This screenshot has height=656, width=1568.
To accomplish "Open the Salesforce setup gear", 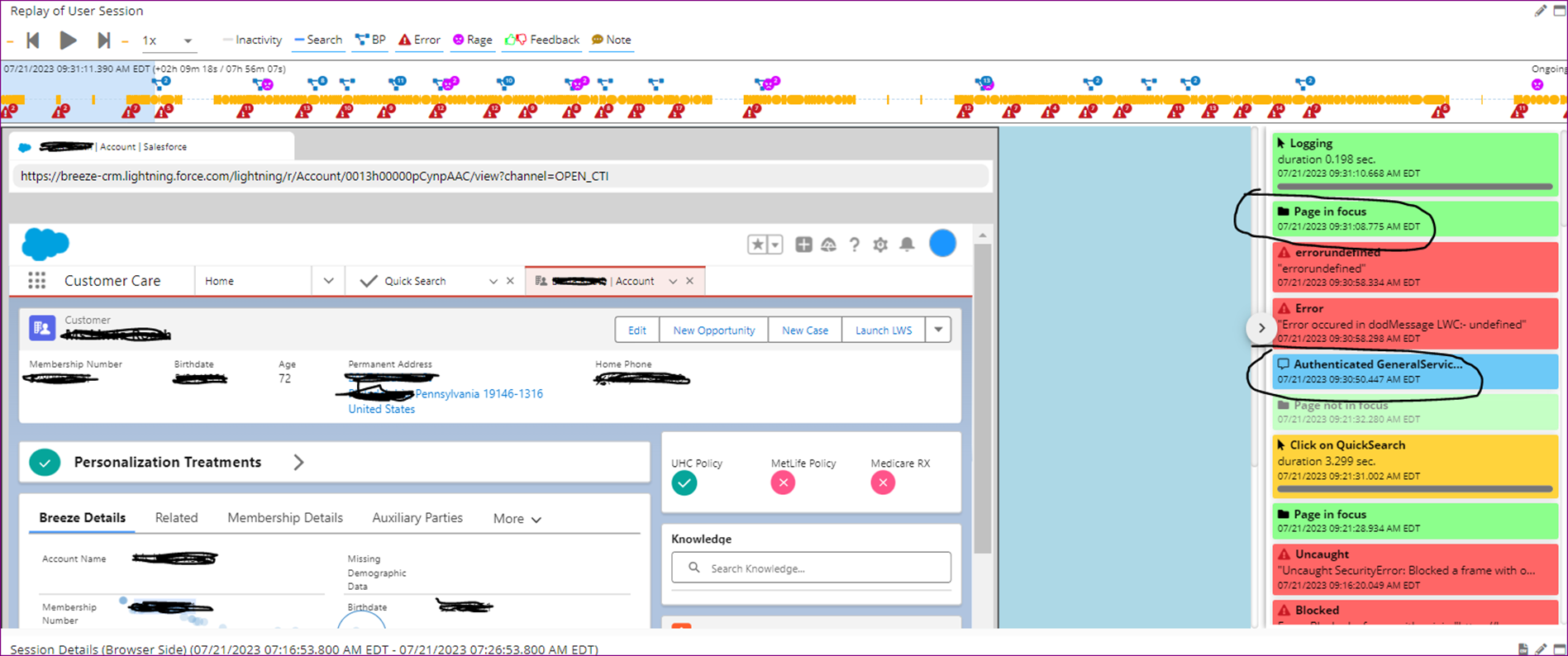I will tap(880, 245).
